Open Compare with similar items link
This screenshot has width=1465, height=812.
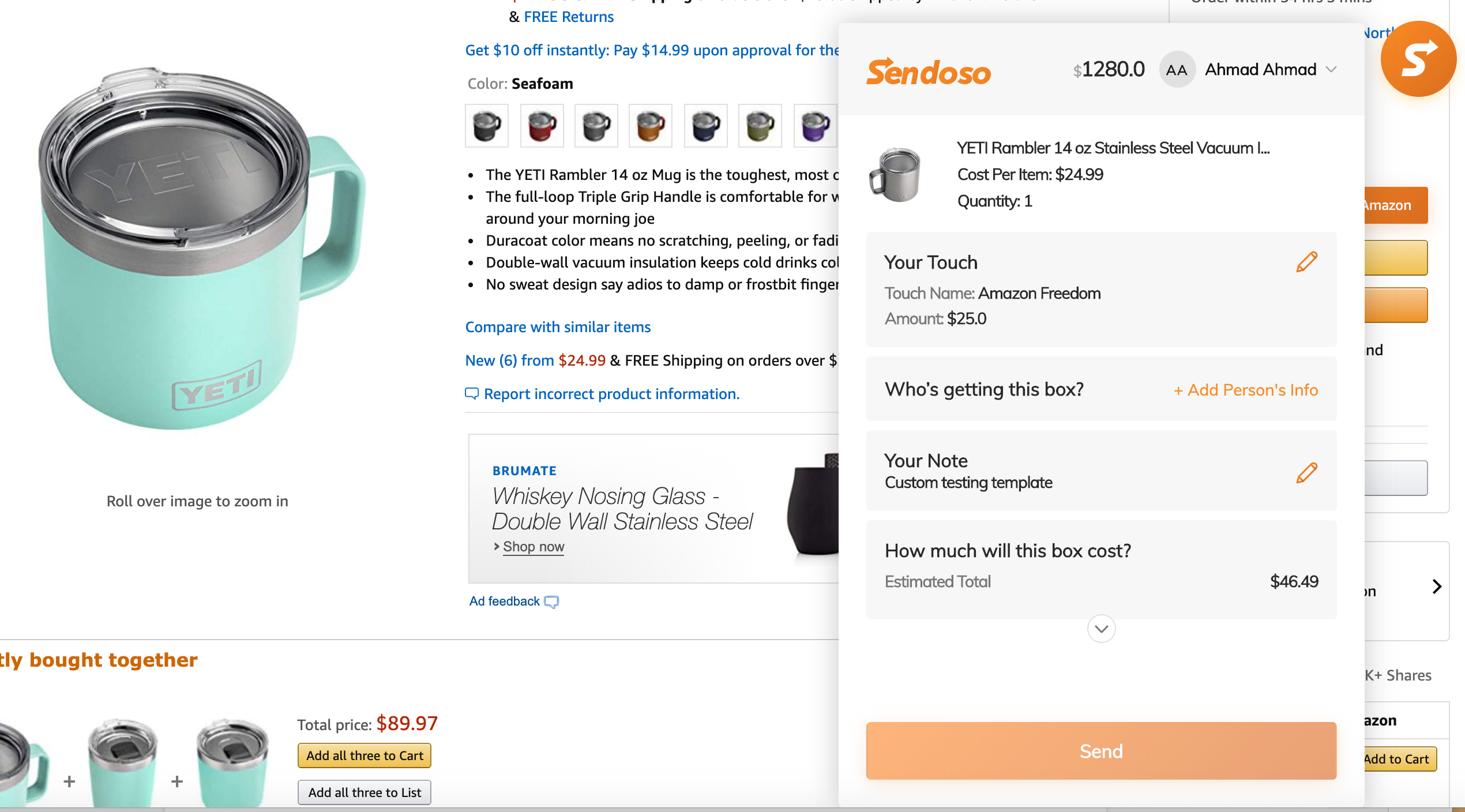[558, 327]
